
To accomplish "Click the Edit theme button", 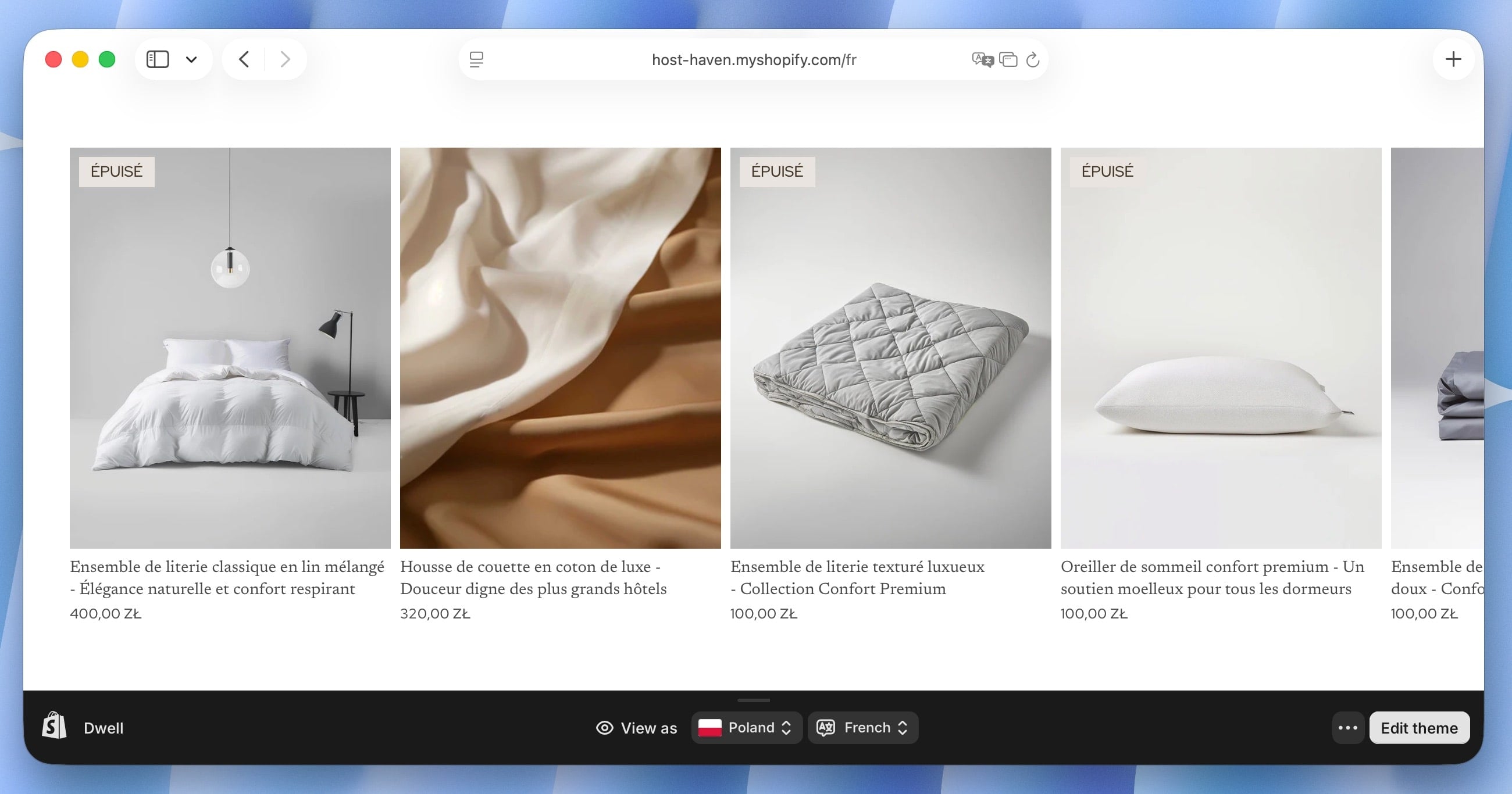I will [1420, 727].
